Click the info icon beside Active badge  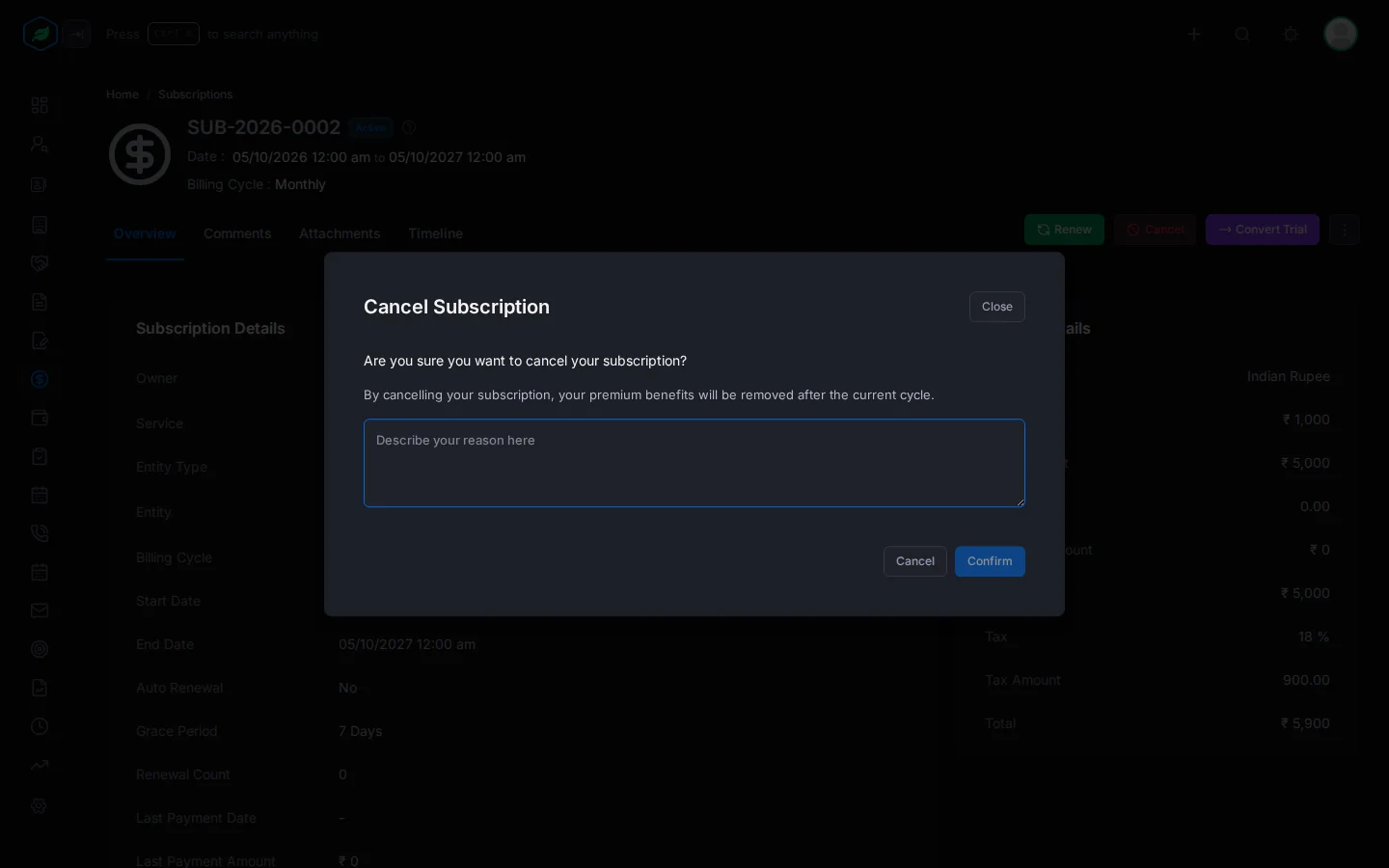coord(409,127)
